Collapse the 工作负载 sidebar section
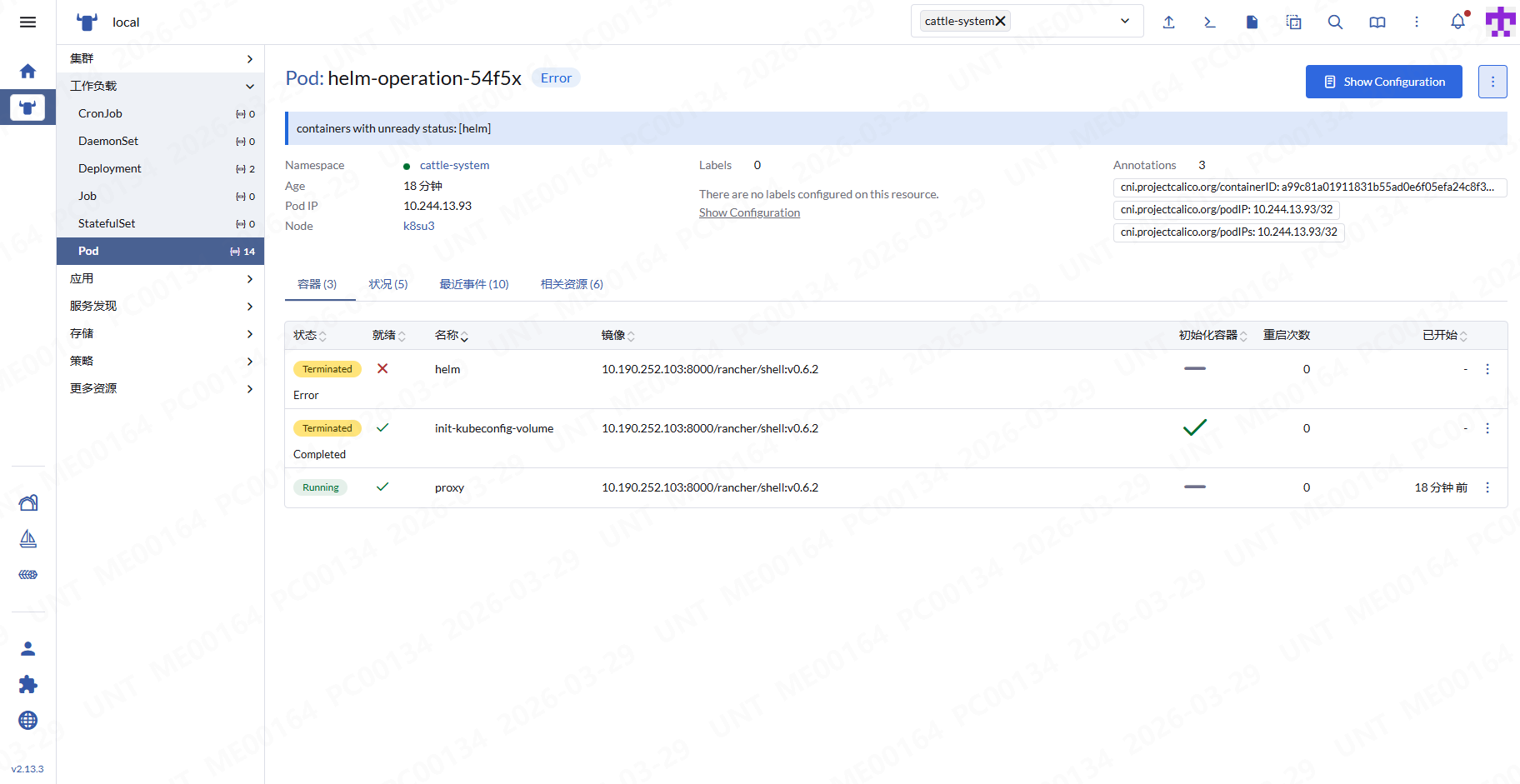Viewport: 1520px width, 784px height. click(x=249, y=87)
